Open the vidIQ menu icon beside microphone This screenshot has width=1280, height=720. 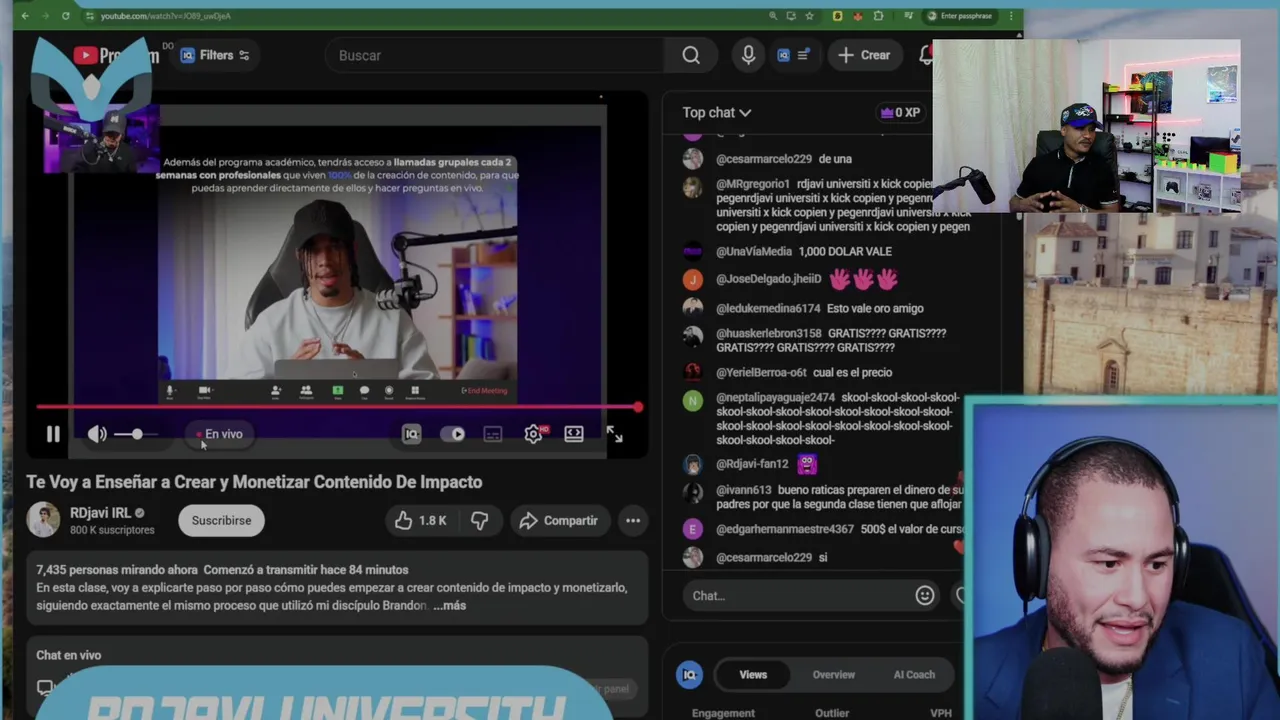pyautogui.click(x=793, y=55)
